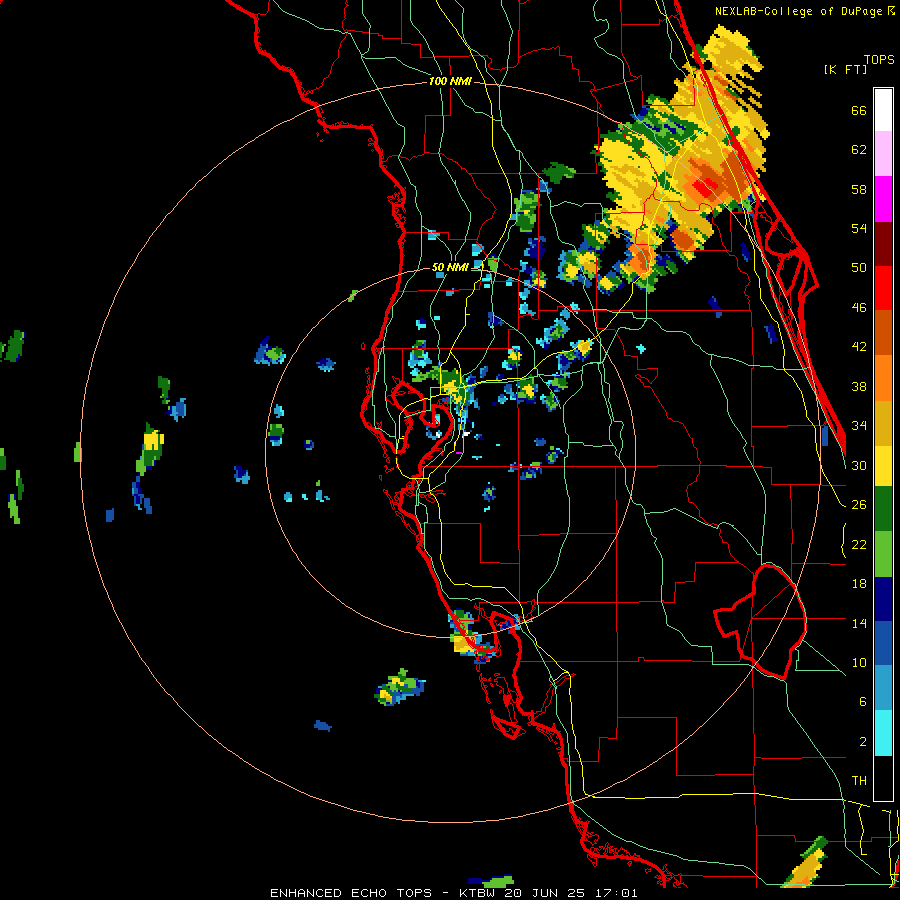Pick the maroon legend swatch
900x900 pixels.
pos(883,244)
